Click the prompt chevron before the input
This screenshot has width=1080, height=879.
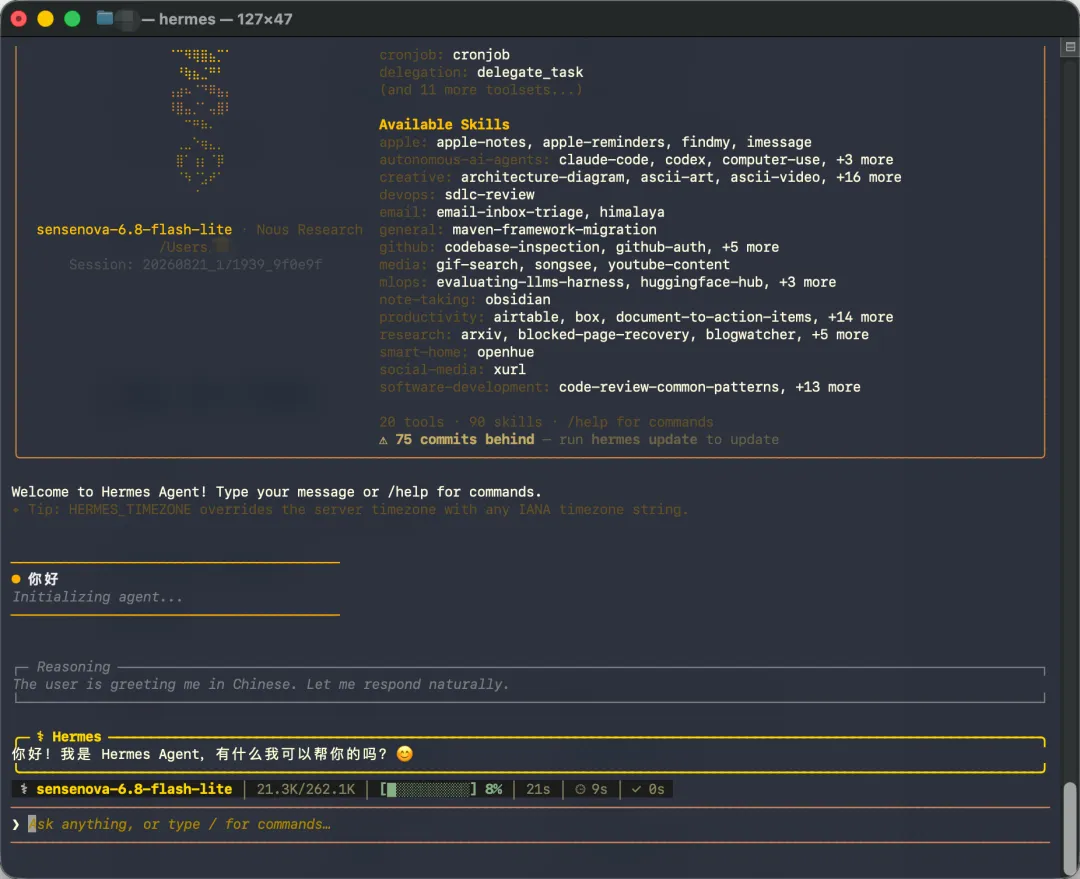pyautogui.click(x=15, y=825)
